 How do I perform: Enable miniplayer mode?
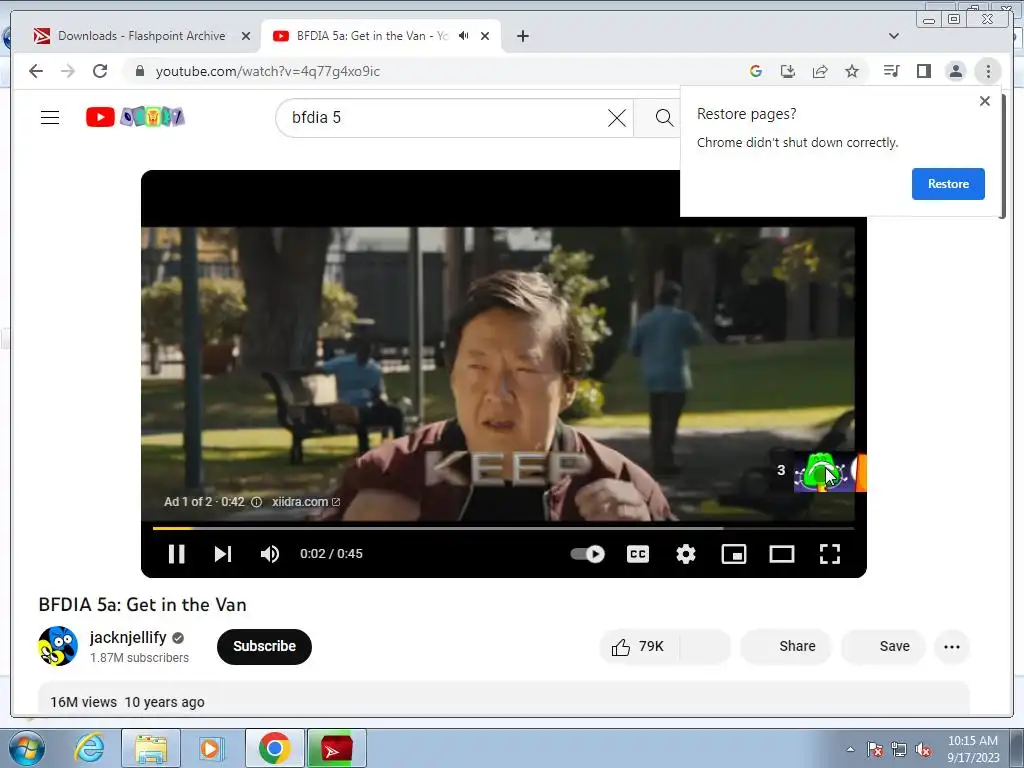(733, 554)
